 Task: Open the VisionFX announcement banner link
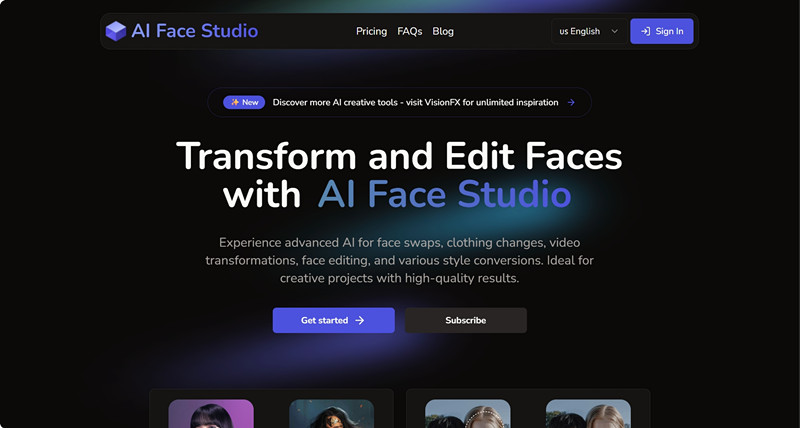399,102
